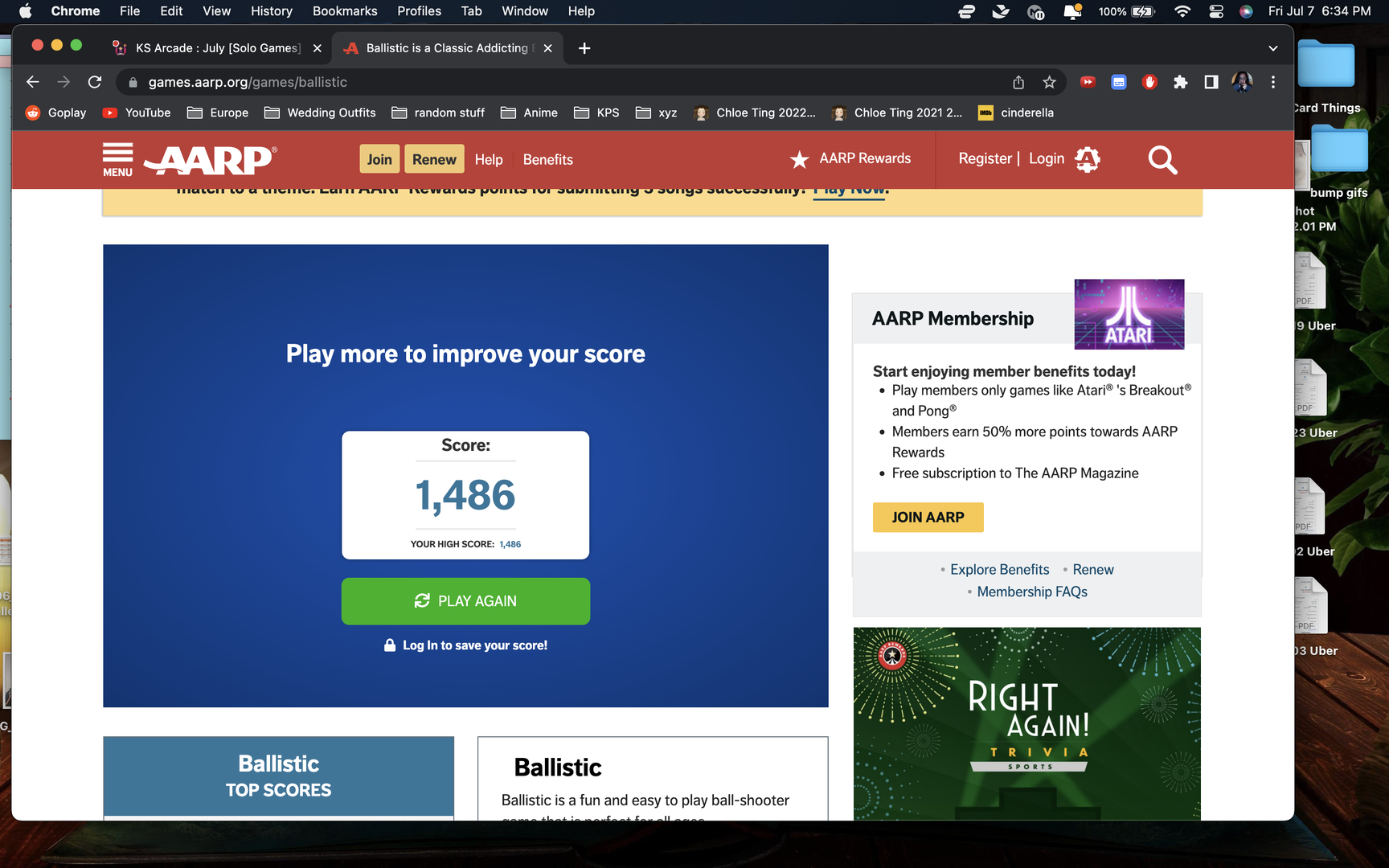Open the Profiles menu
Viewport: 1389px width, 868px height.
point(419,11)
